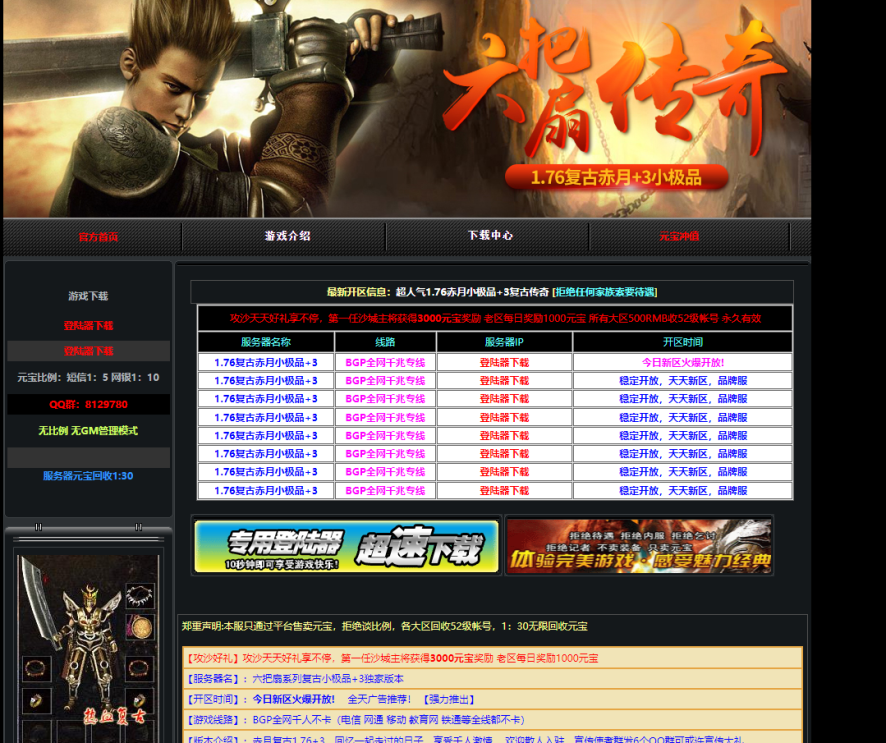
Task: Click the 元宝比例 短信1:5 网银1:10 text
Action: [88, 377]
